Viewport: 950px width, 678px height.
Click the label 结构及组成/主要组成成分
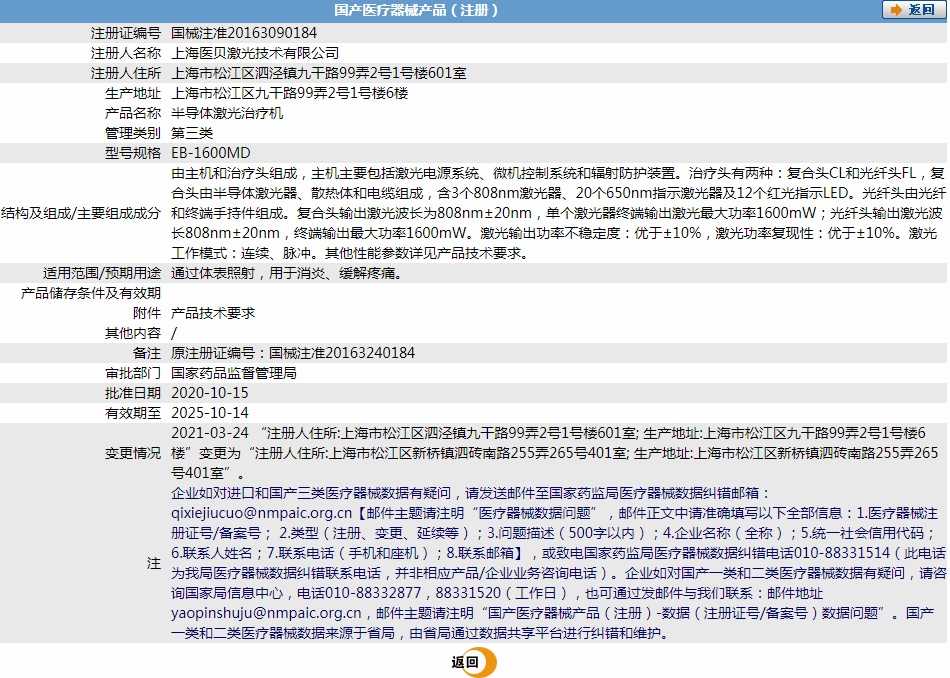click(81, 213)
